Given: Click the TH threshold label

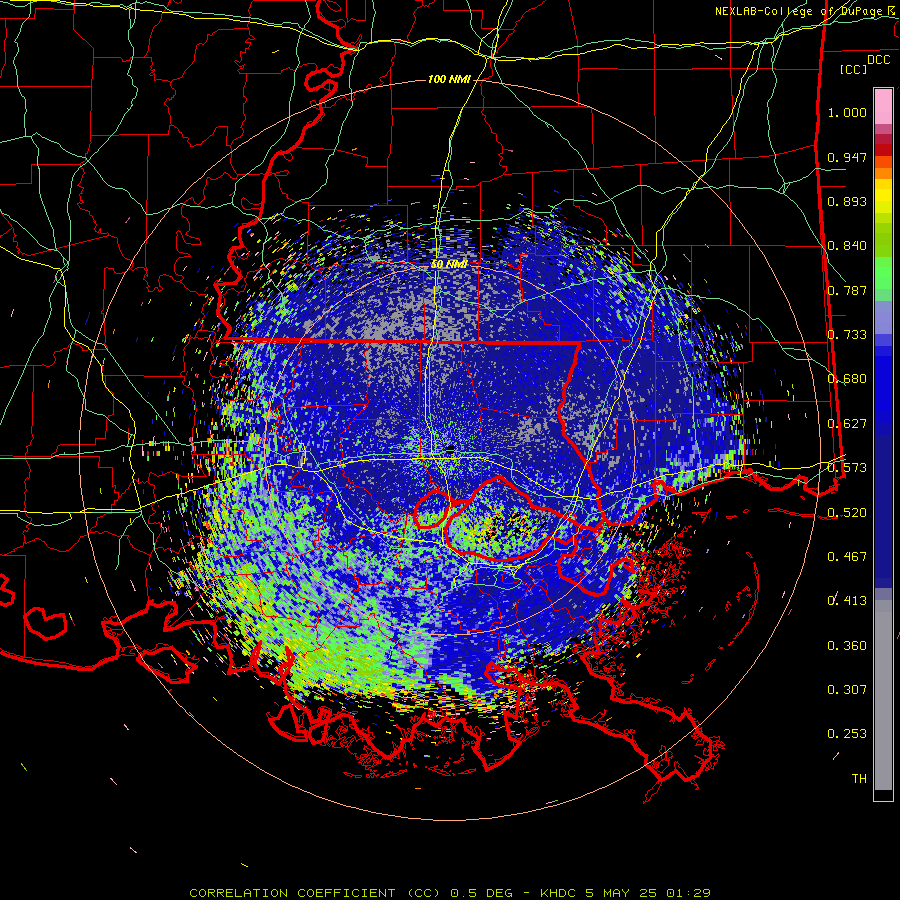Looking at the screenshot, I should [859, 779].
